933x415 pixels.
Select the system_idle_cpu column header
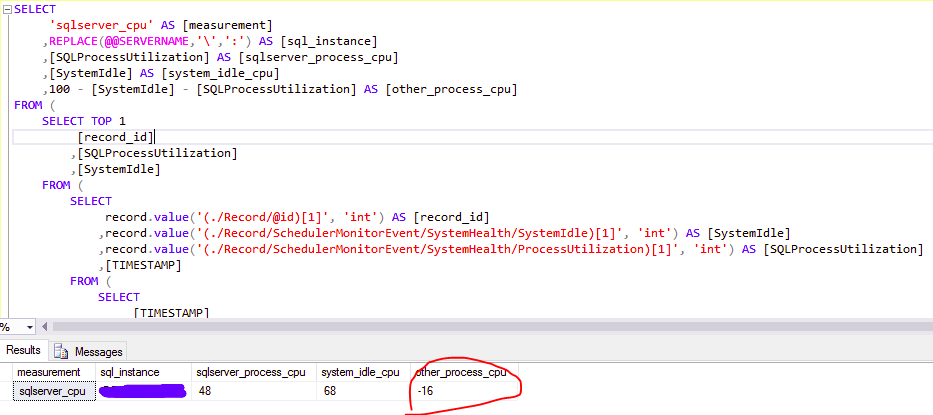tap(363, 372)
